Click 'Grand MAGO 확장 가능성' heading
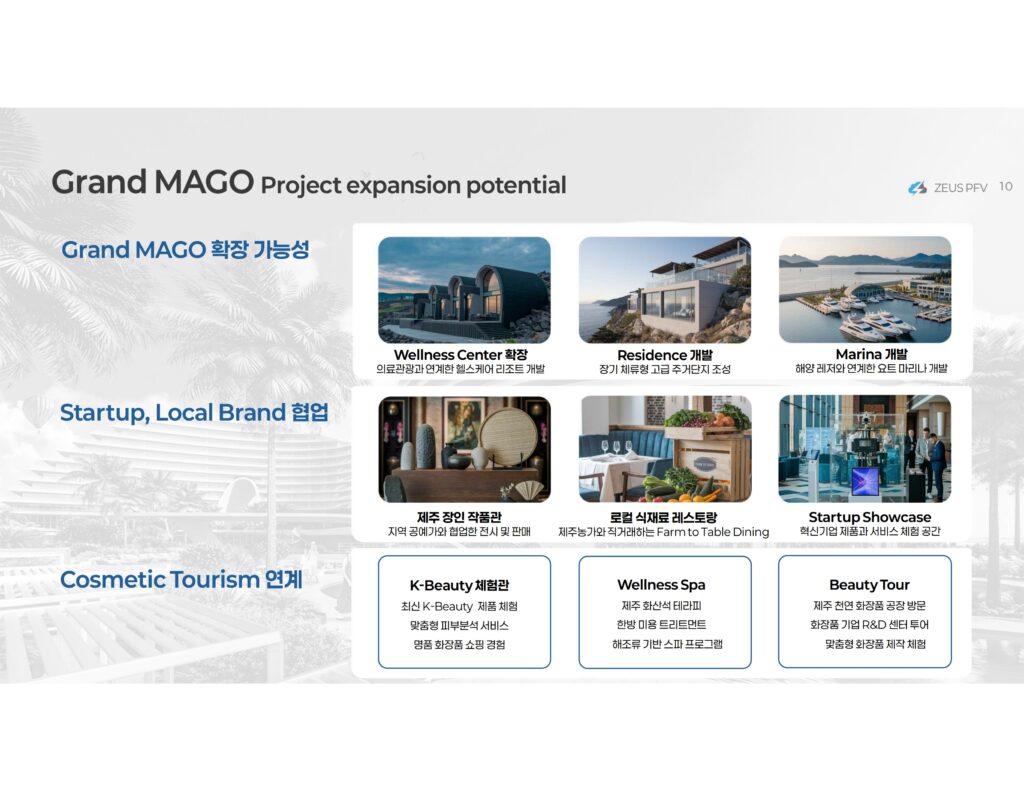The width and height of the screenshot is (1024, 791). (x=185, y=250)
